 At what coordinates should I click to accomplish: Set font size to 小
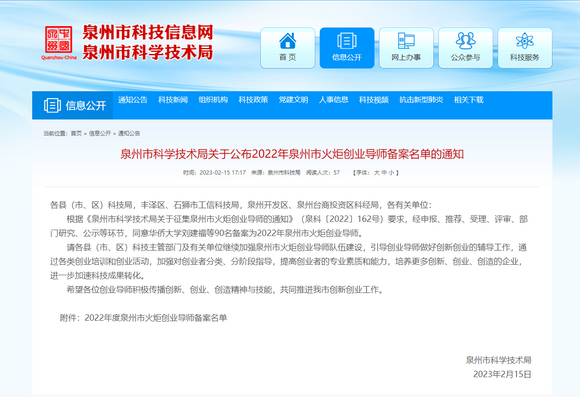click(392, 172)
